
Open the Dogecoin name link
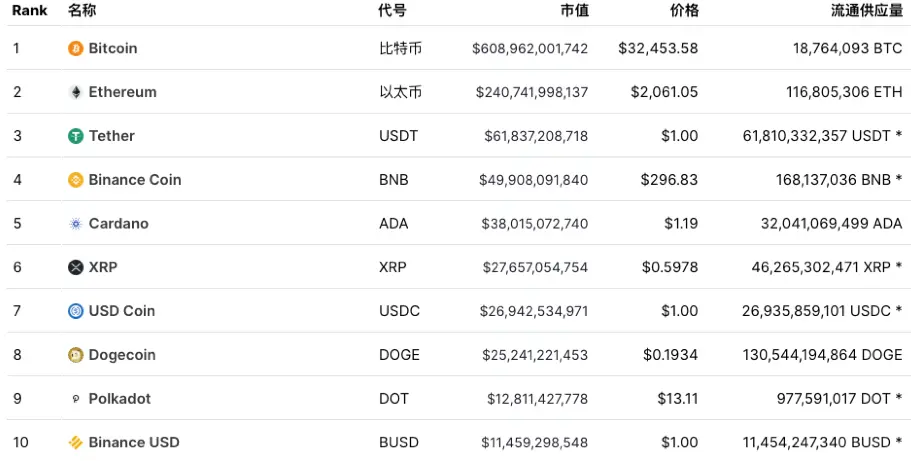coord(122,355)
